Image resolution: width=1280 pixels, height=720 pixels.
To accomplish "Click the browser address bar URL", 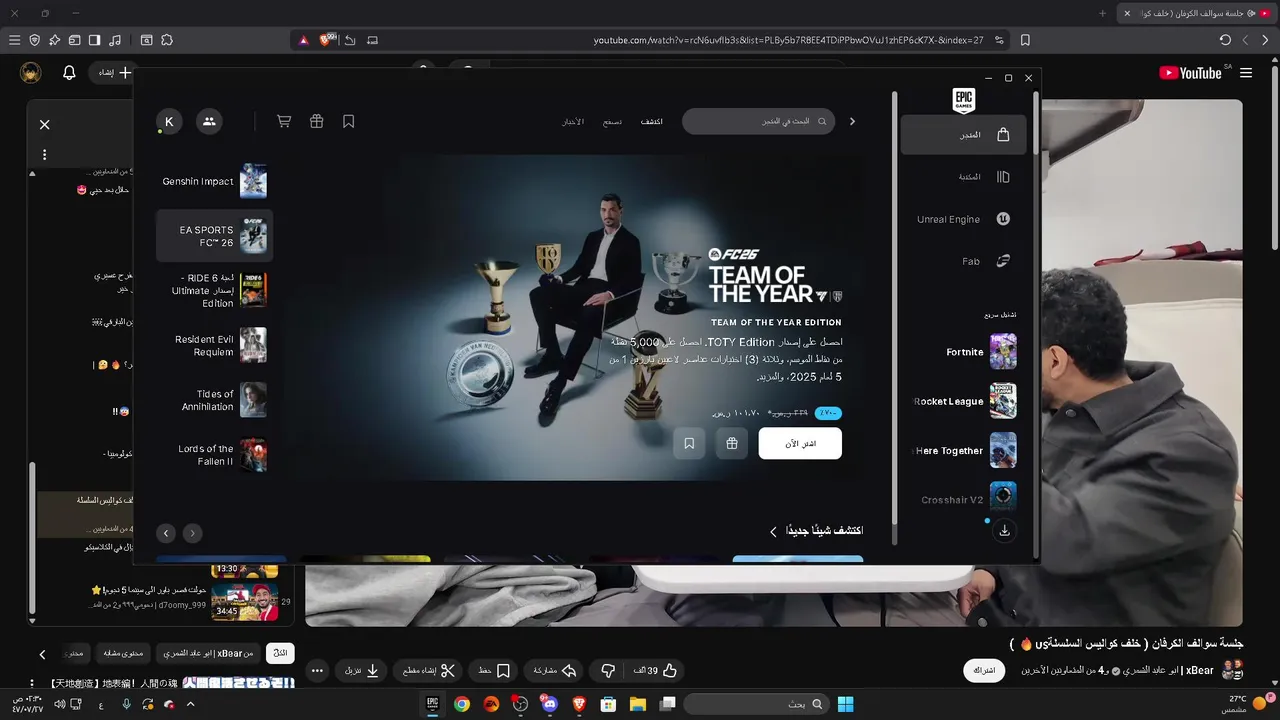I will click(789, 40).
